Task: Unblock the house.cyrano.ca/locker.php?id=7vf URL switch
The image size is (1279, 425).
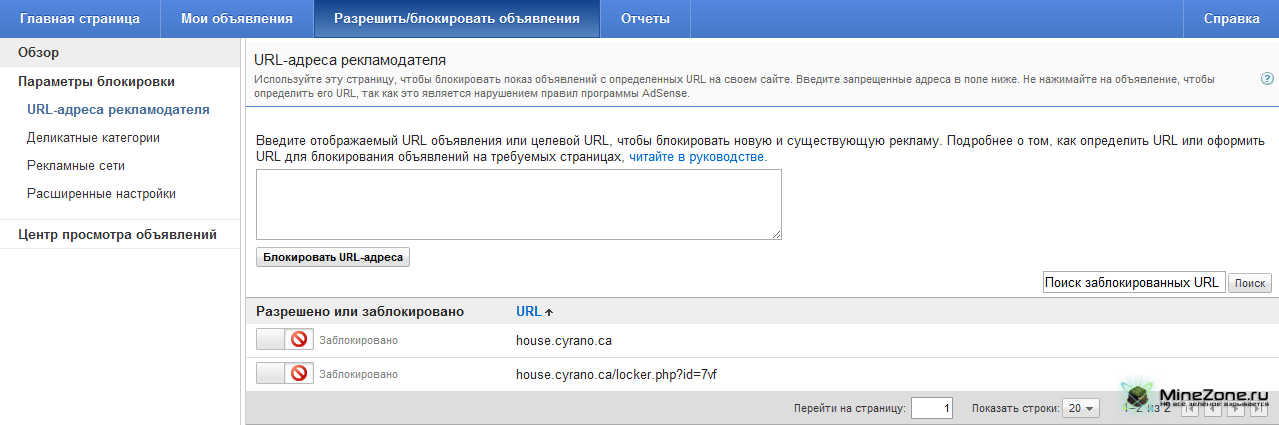Action: (x=285, y=374)
